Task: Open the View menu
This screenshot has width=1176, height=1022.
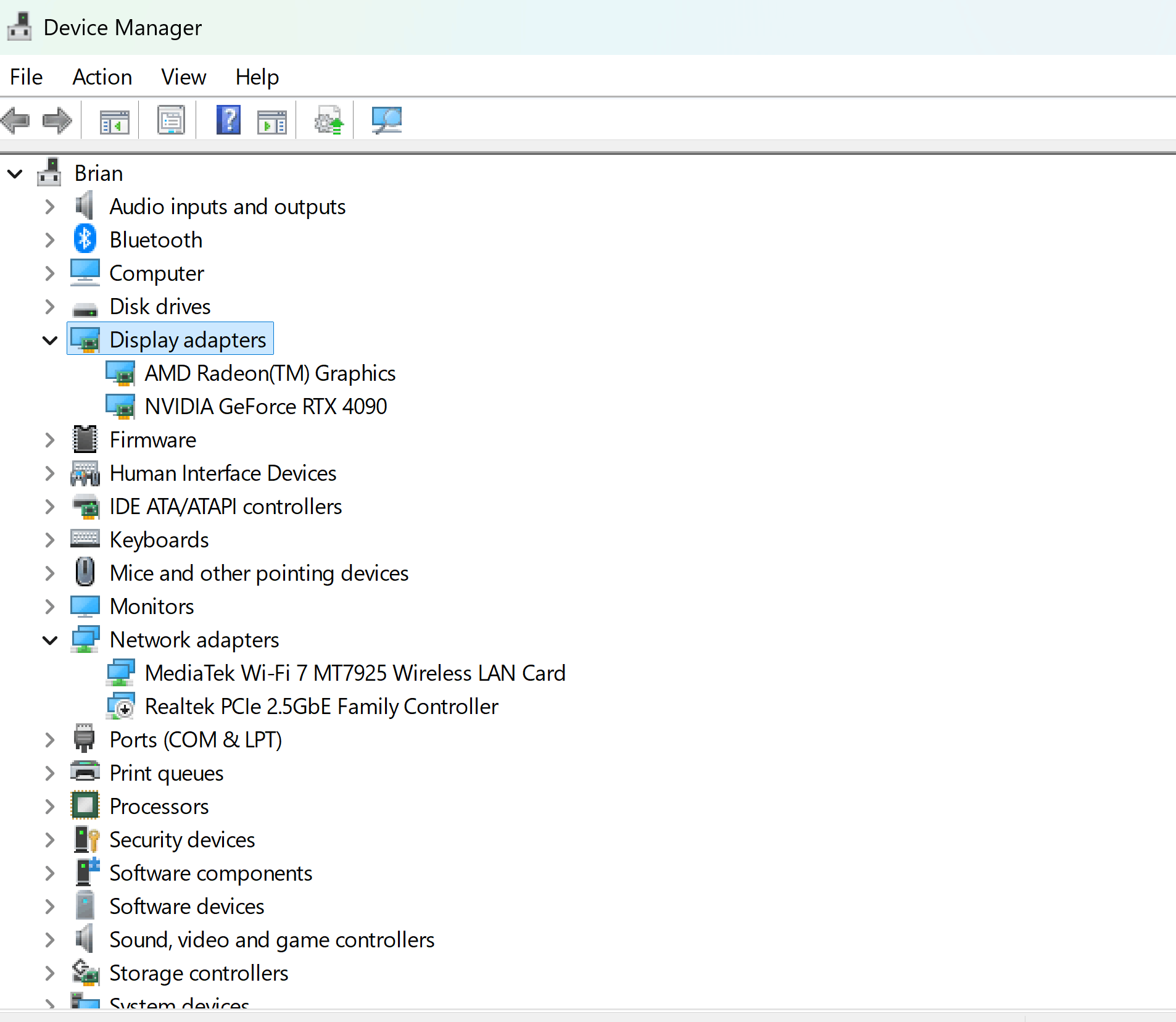Action: click(x=183, y=77)
